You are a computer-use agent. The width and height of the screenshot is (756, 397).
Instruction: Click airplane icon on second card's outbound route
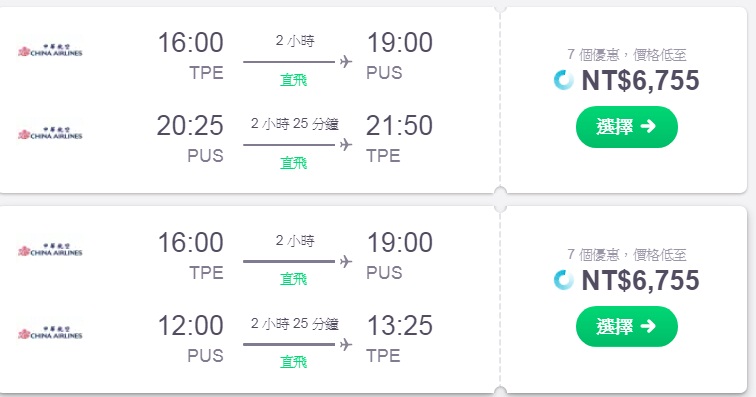click(x=346, y=261)
